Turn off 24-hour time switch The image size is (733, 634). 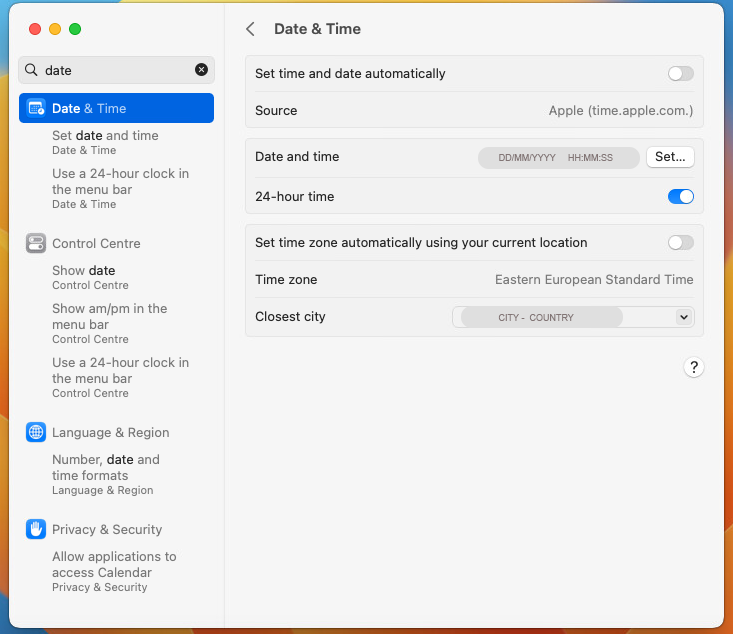pos(680,197)
